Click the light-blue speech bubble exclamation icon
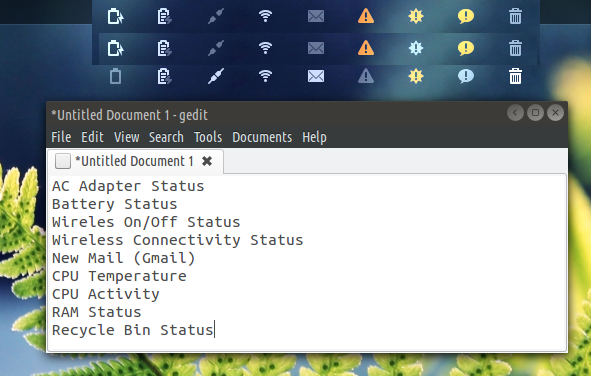This screenshot has width=591, height=376. point(466,76)
